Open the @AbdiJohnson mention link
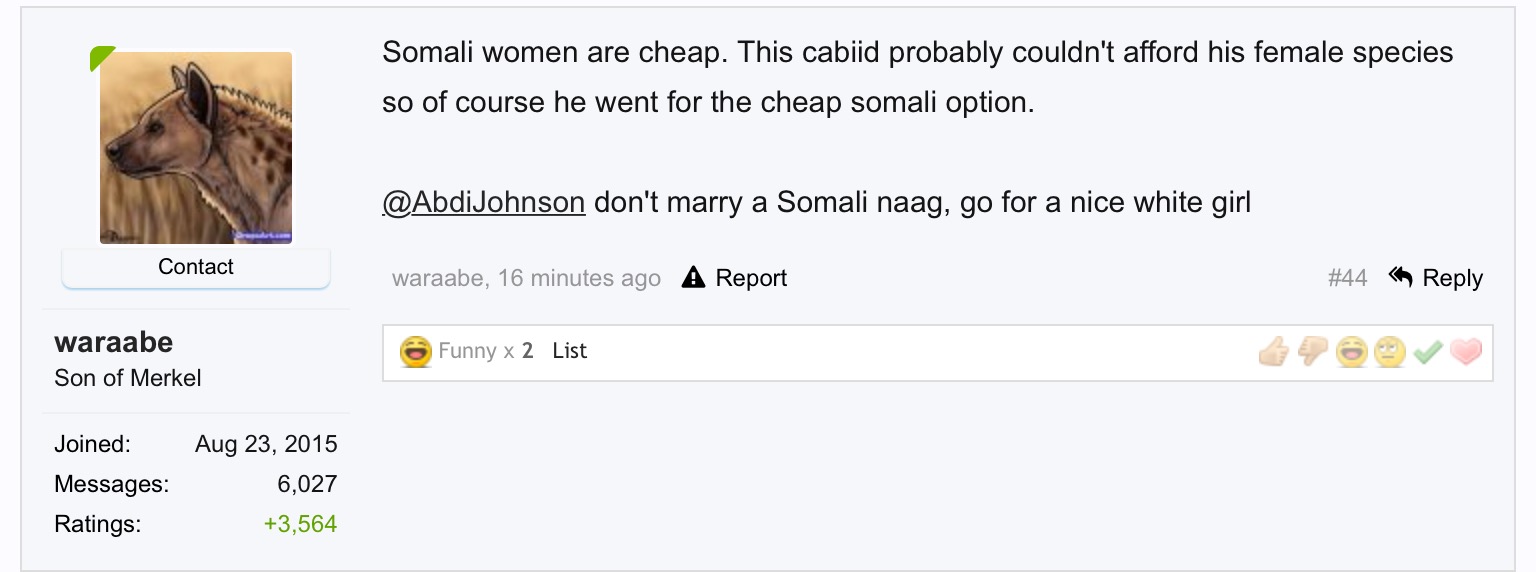The image size is (1536, 572). coord(483,203)
